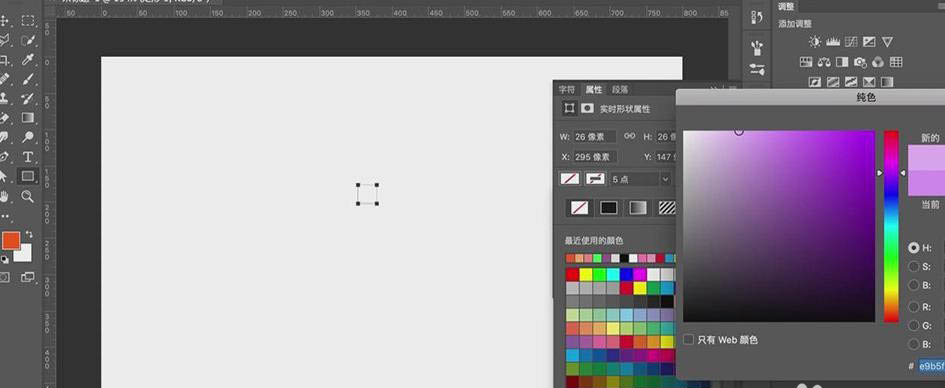Add Curves adjustment
Screen dimensions: 945x388
(851, 42)
